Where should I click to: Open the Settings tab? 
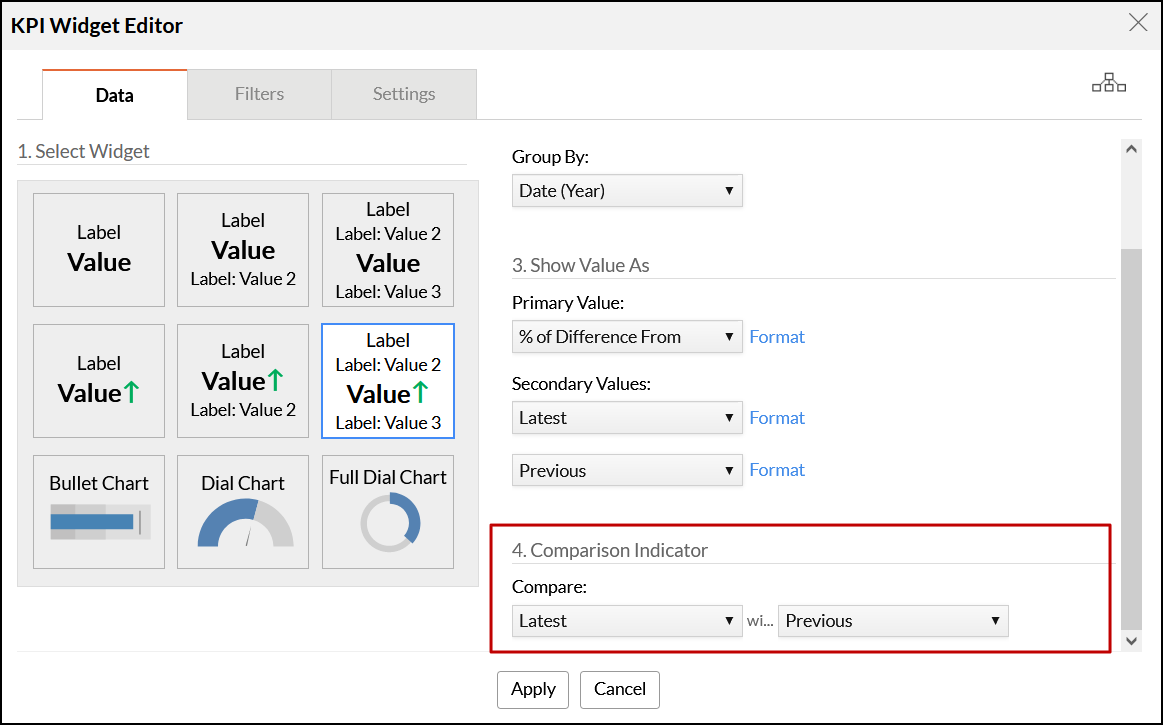[x=403, y=94]
